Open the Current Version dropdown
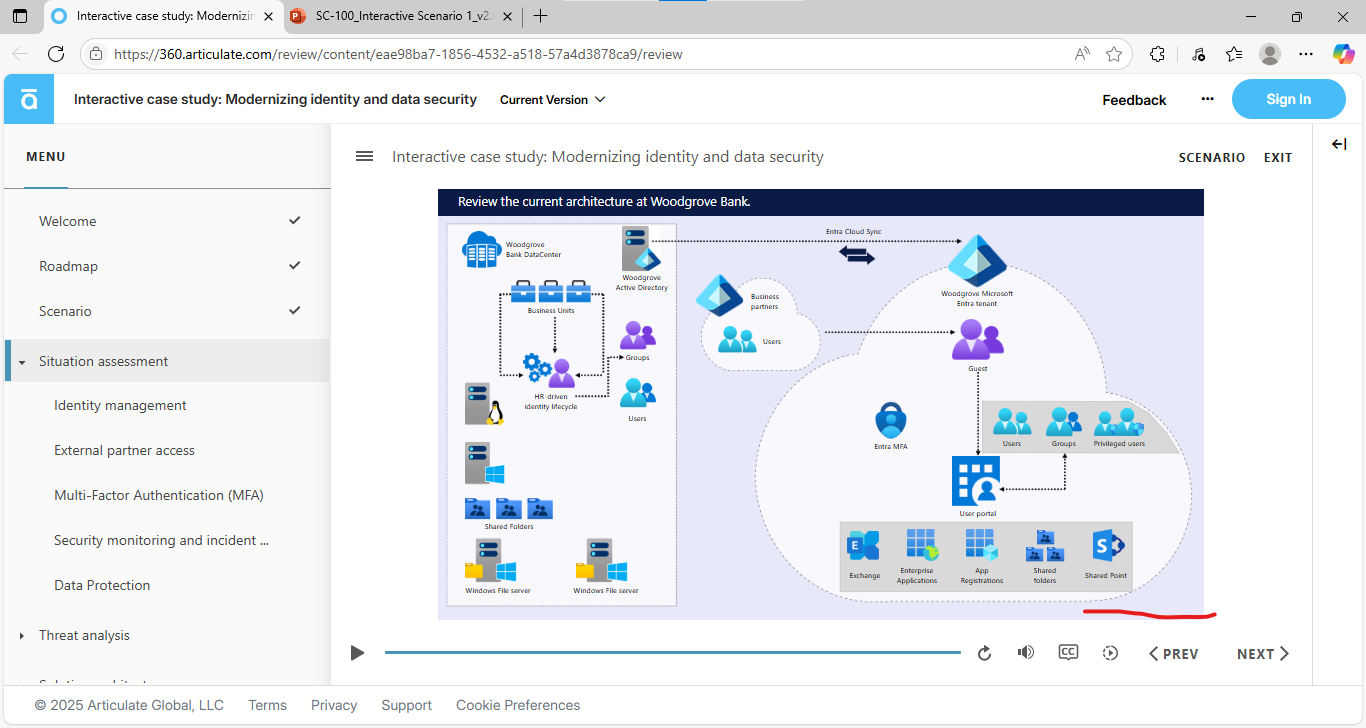The height and width of the screenshot is (728, 1366). tap(553, 100)
